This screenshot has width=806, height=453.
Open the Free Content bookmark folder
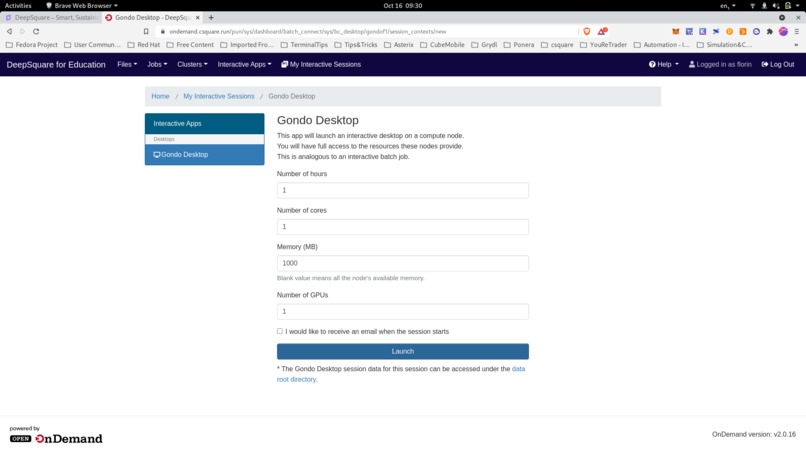tap(190, 45)
